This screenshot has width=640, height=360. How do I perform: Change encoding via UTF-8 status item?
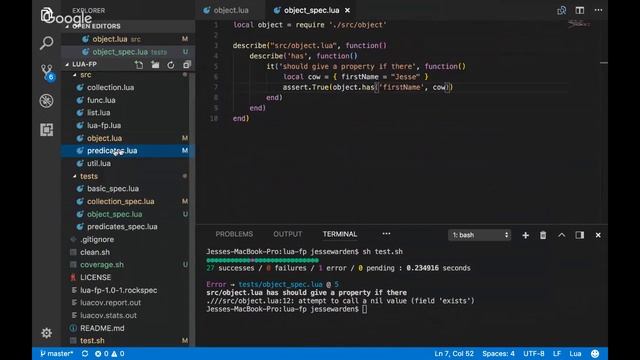pos(533,353)
